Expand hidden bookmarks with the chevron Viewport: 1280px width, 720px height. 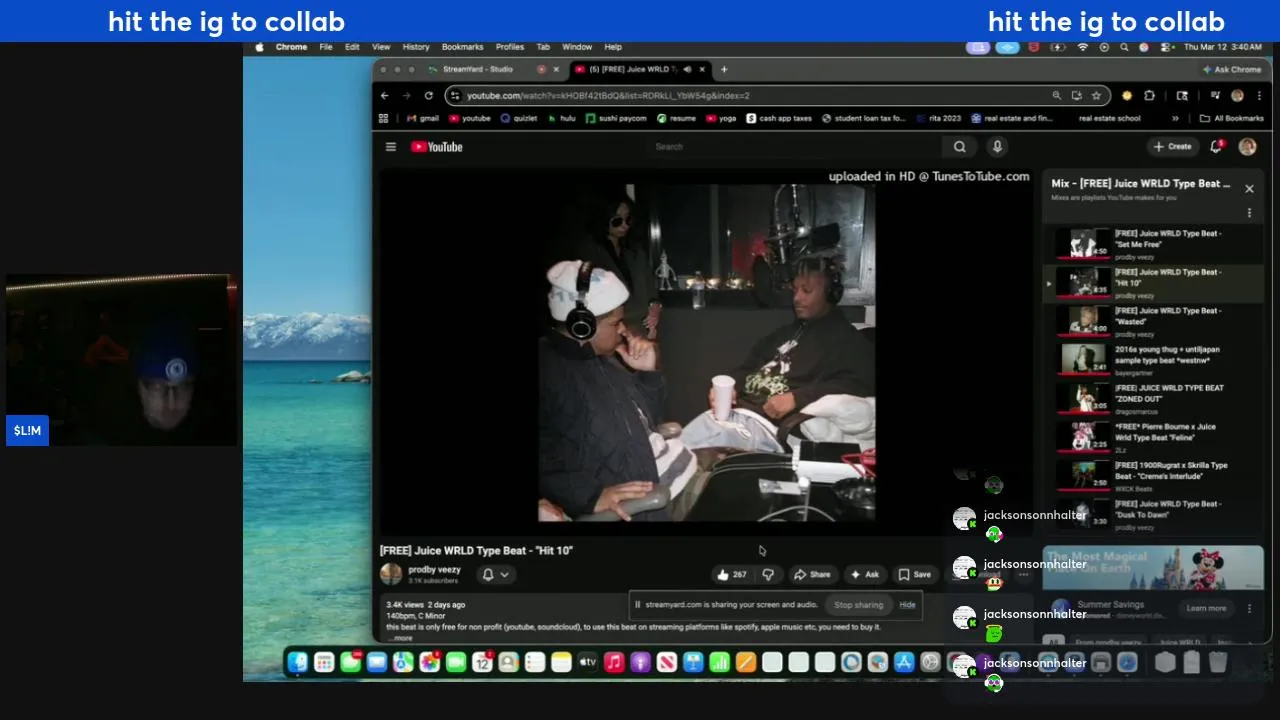pyautogui.click(x=1175, y=118)
